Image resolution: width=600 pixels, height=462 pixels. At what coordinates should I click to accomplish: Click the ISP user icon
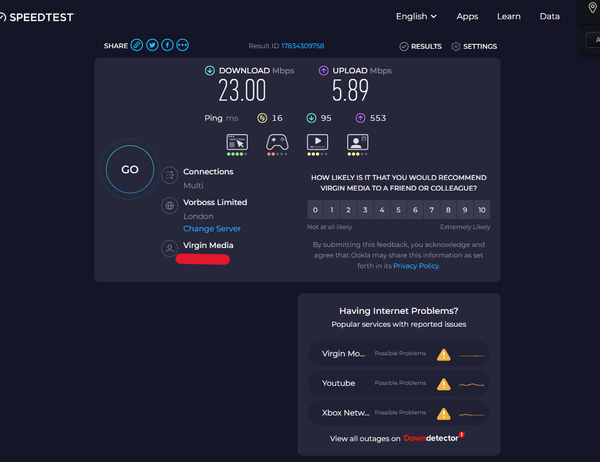point(170,248)
